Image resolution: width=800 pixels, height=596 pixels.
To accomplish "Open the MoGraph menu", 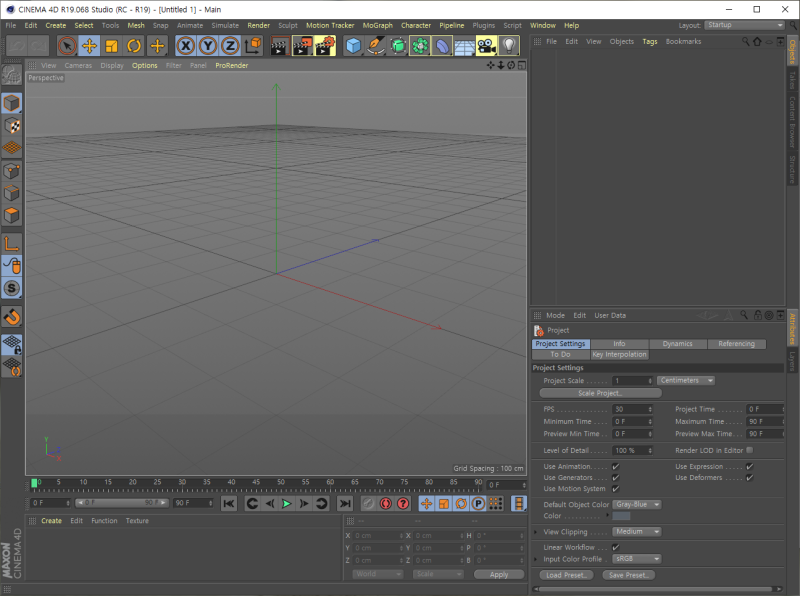I will 378,25.
